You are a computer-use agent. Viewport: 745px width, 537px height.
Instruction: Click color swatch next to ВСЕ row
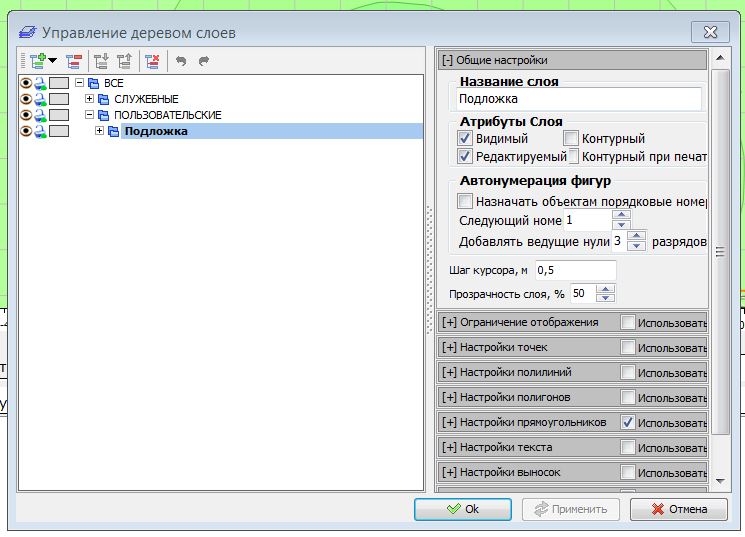tap(59, 83)
